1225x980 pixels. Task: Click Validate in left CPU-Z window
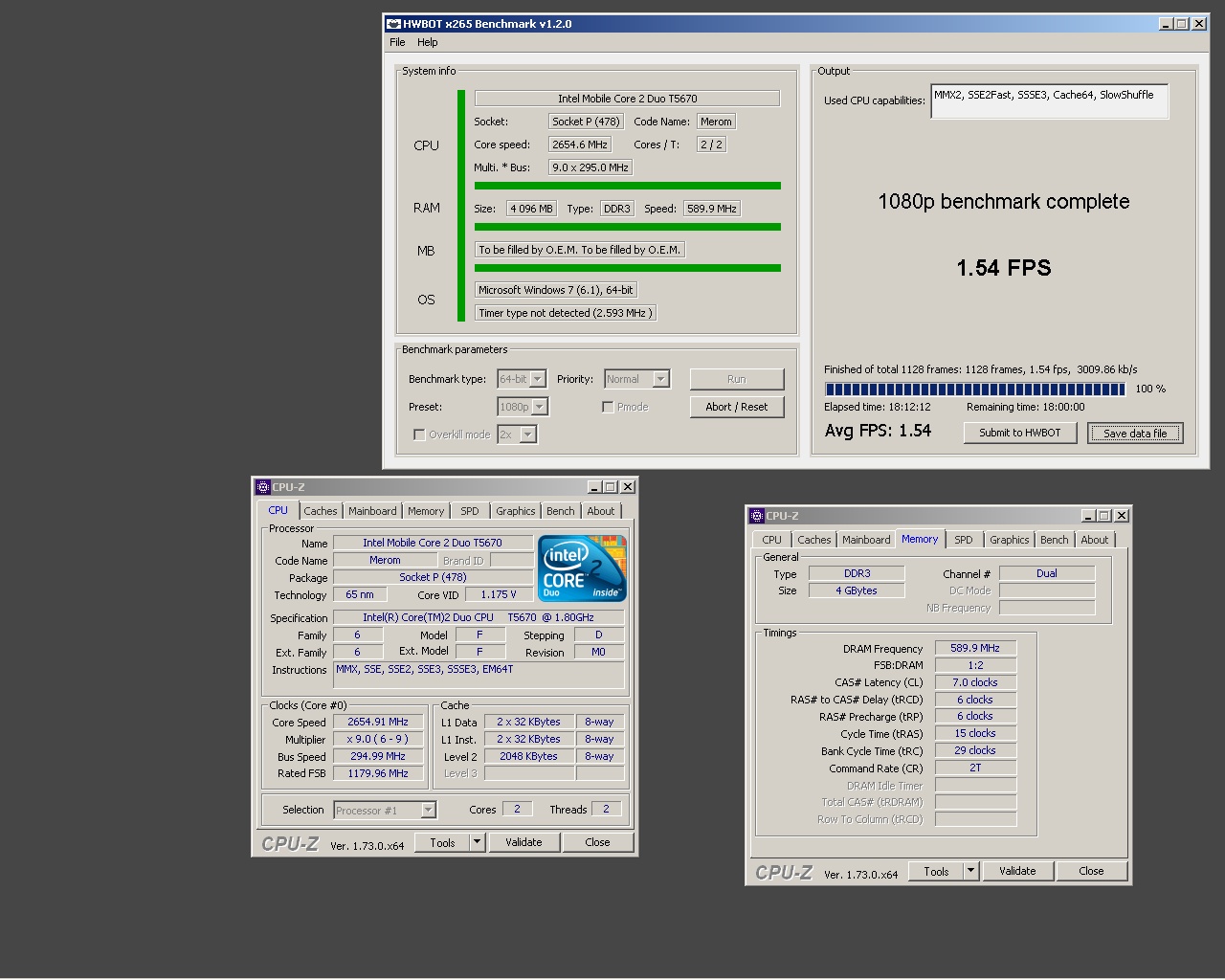coord(523,842)
